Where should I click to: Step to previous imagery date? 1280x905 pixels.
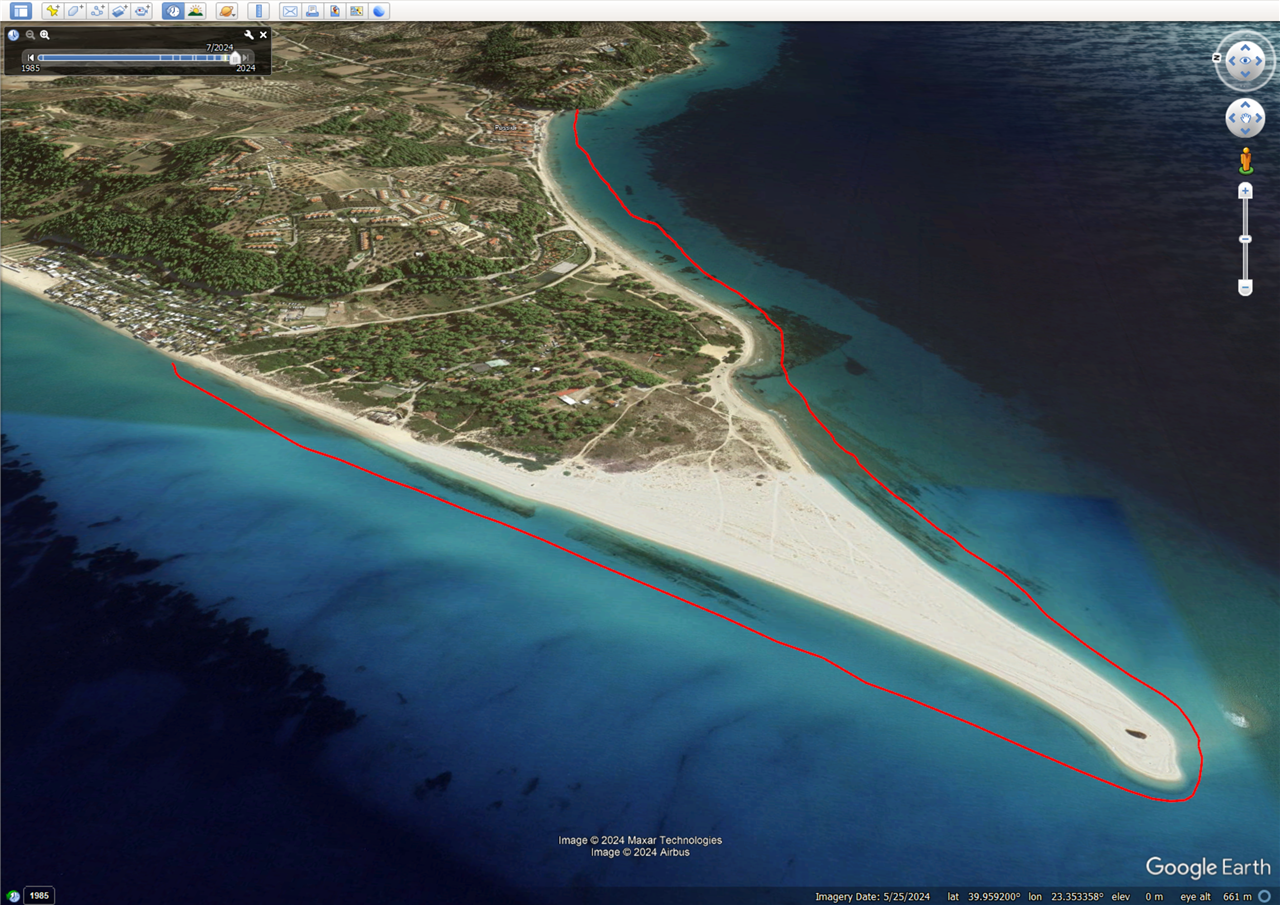click(x=31, y=58)
